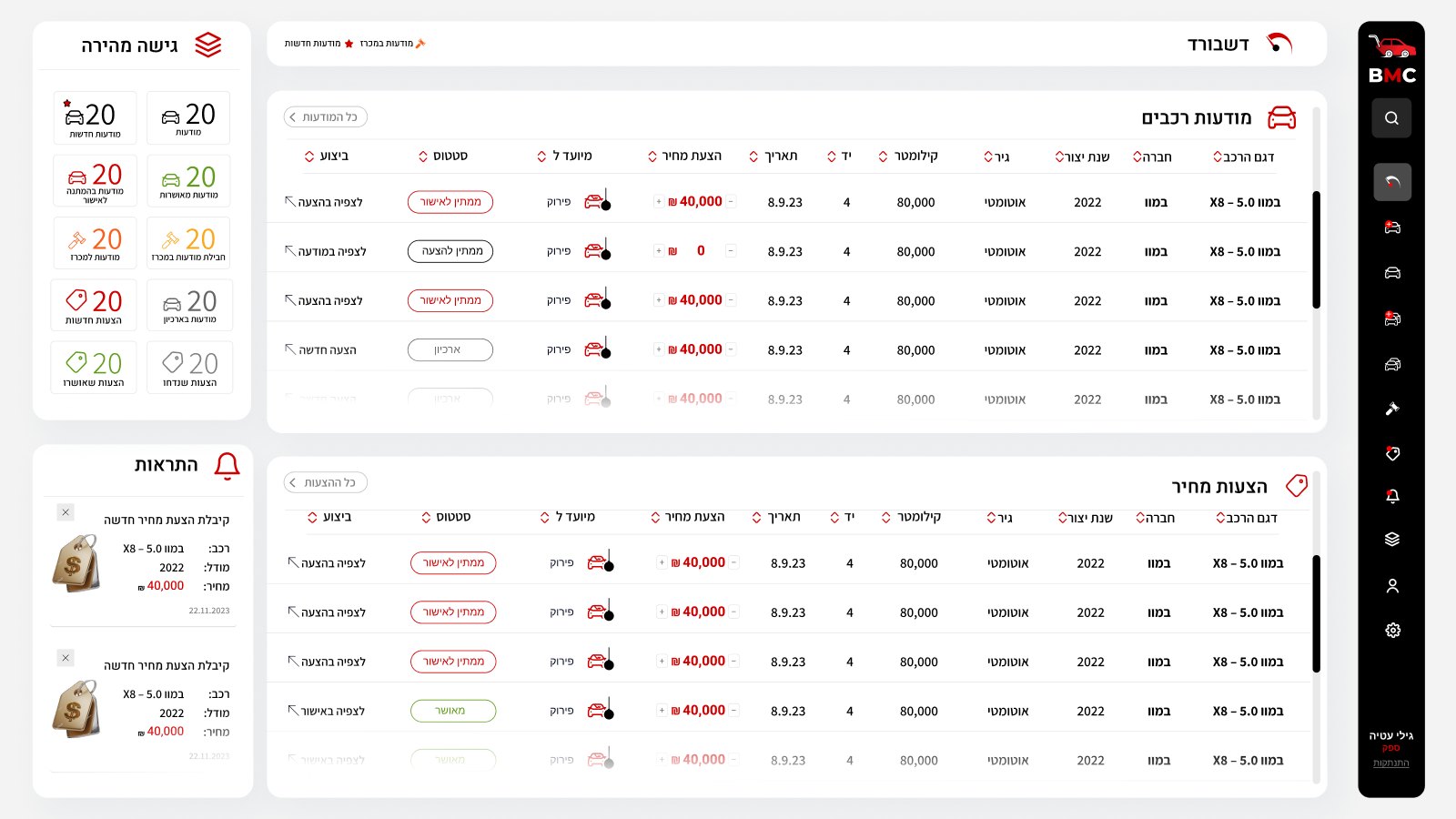This screenshot has height=819, width=1456.
Task: Open the מודעות בארכיון card
Action: coord(189,305)
